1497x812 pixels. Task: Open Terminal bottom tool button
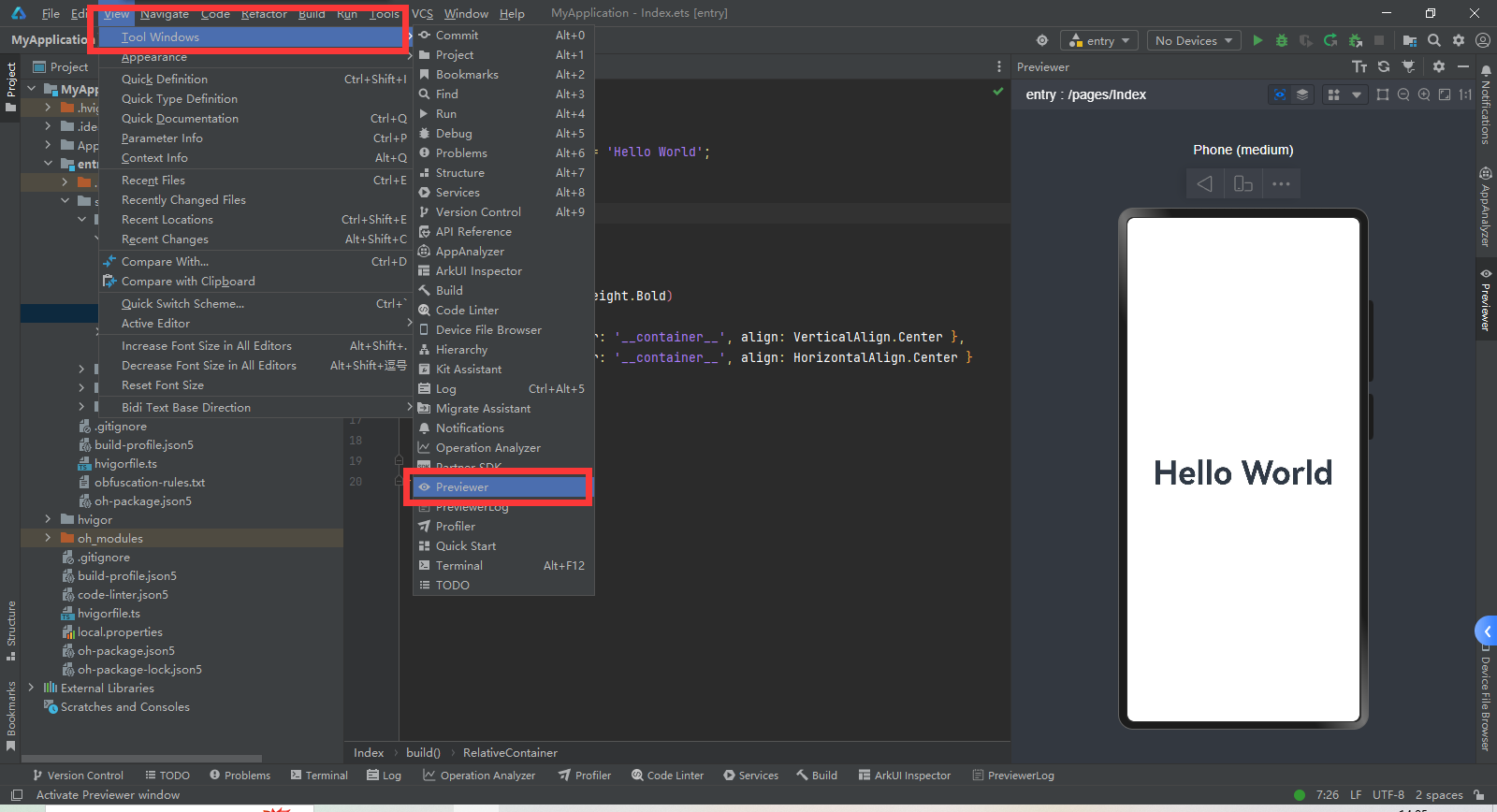[x=319, y=775]
